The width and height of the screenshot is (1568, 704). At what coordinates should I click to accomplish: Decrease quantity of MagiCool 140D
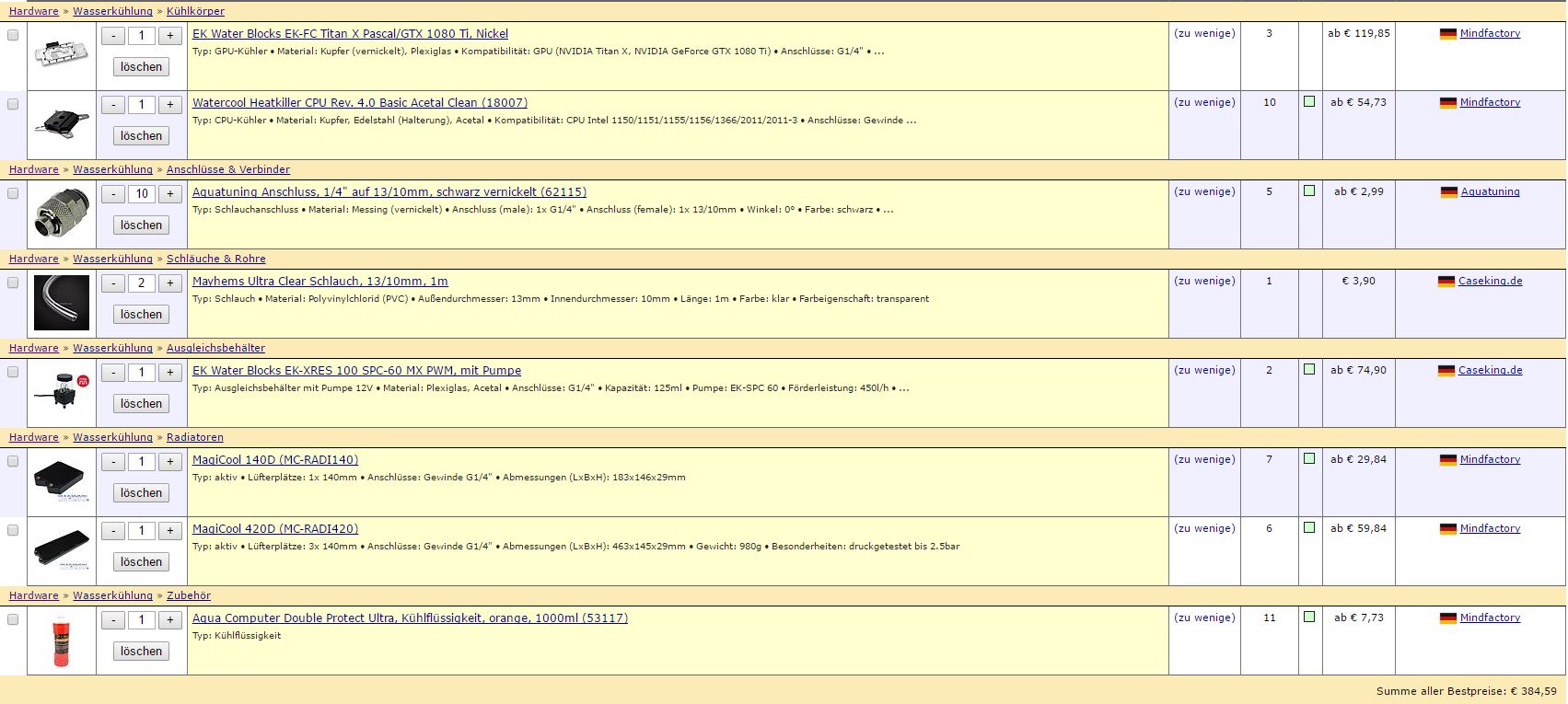(x=113, y=462)
